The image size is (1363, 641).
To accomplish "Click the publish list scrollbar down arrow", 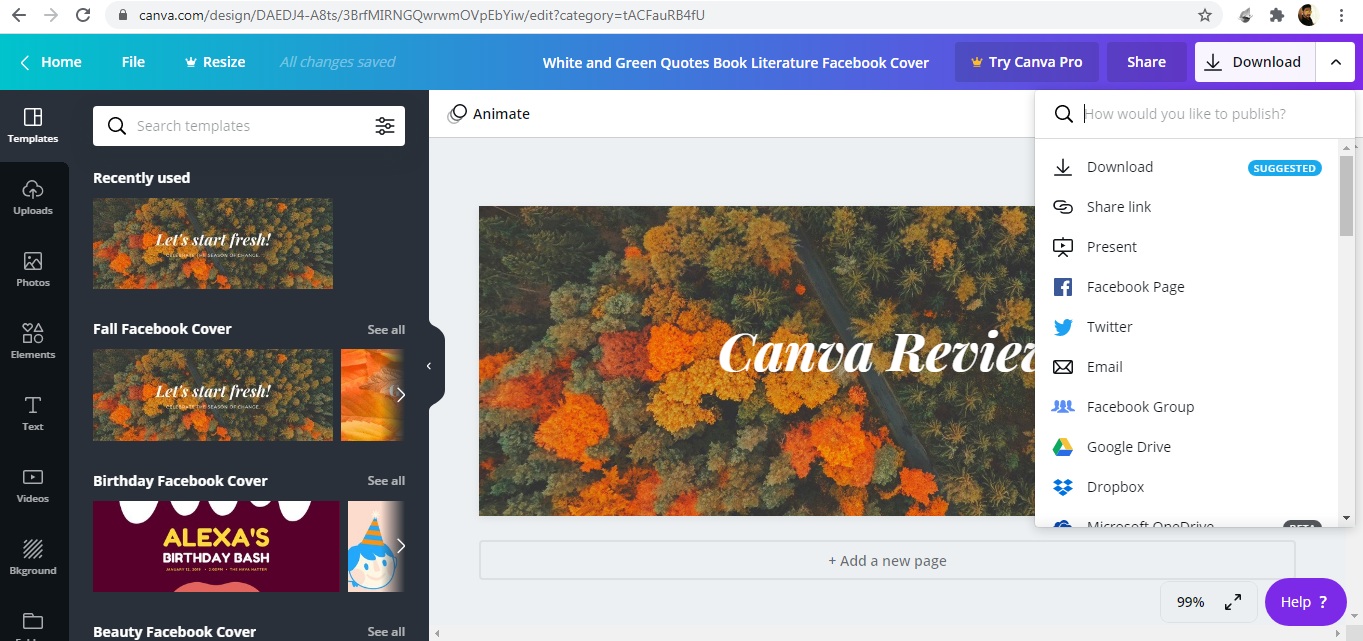I will coord(1346,518).
